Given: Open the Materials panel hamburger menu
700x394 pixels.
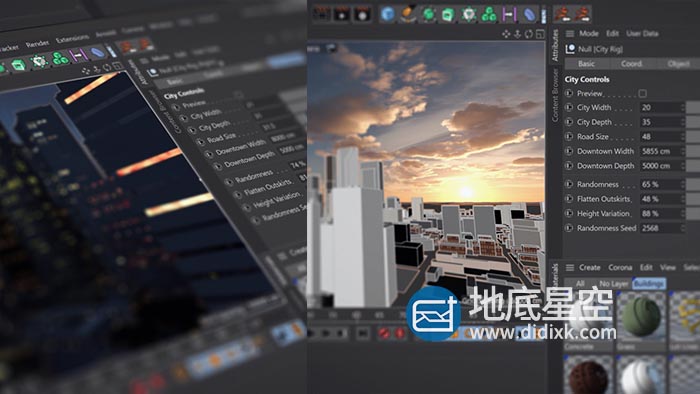Looking at the screenshot, I should click(570, 267).
